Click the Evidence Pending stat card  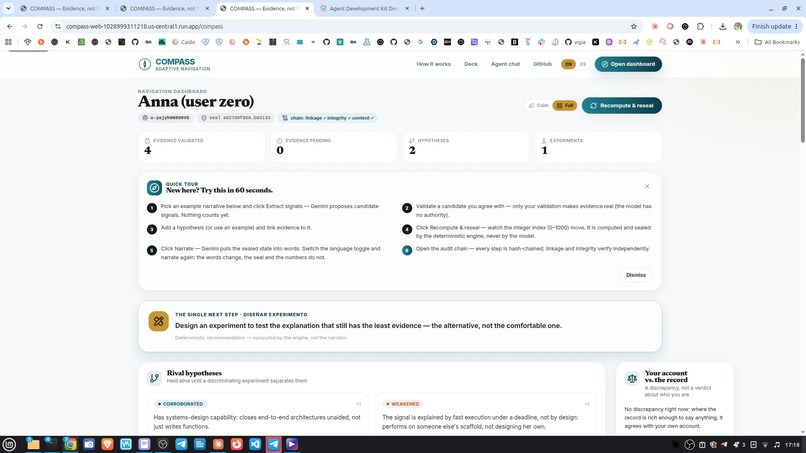(334, 147)
